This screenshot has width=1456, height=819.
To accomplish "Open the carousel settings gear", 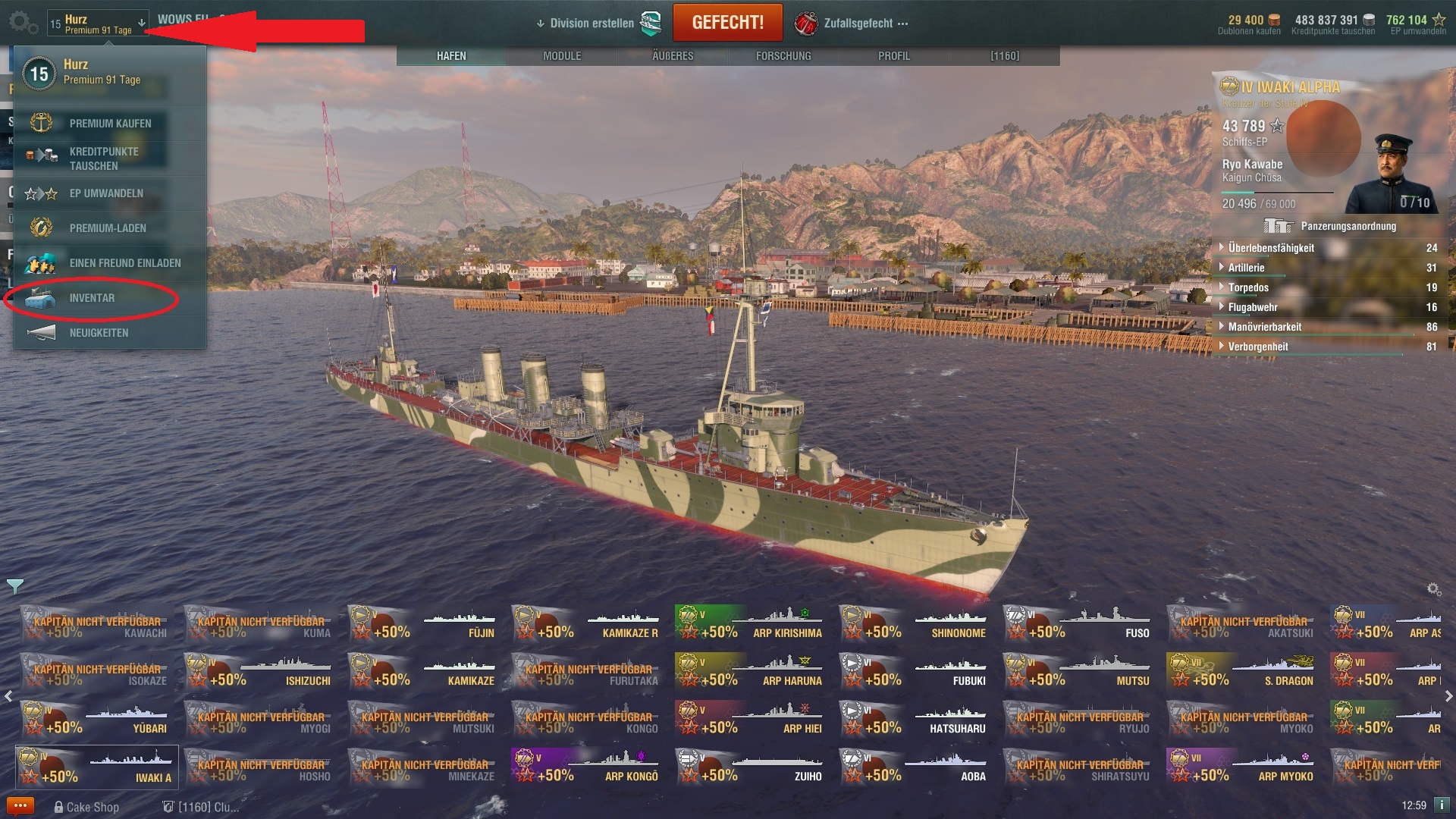I will [1433, 589].
